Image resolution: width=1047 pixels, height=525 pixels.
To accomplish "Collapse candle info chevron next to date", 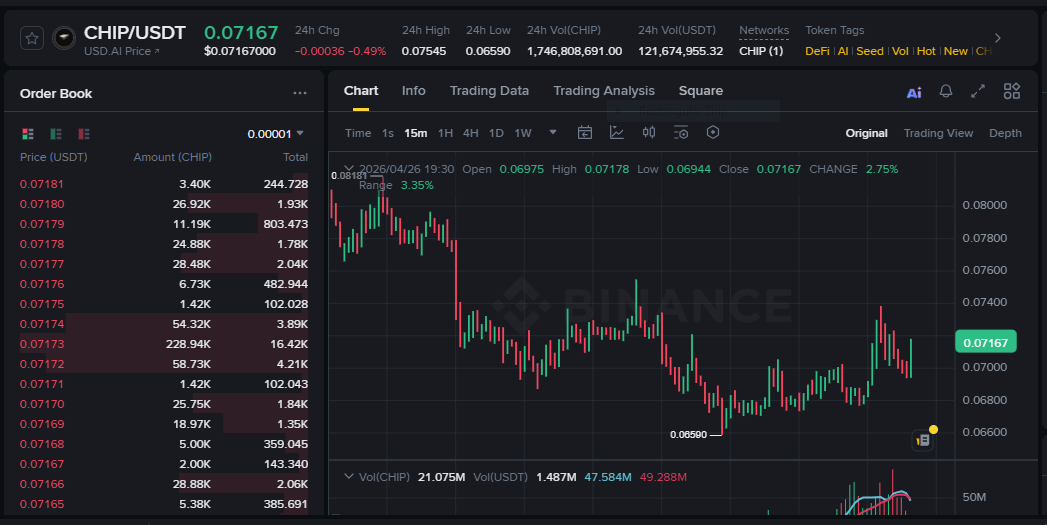I will click(x=349, y=168).
